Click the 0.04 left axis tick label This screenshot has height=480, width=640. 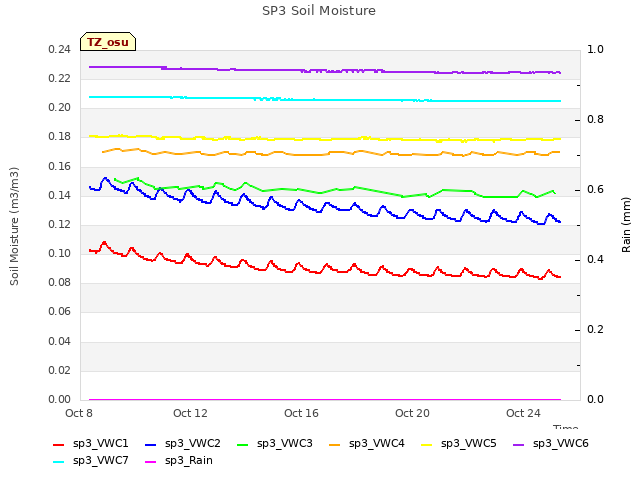60,341
